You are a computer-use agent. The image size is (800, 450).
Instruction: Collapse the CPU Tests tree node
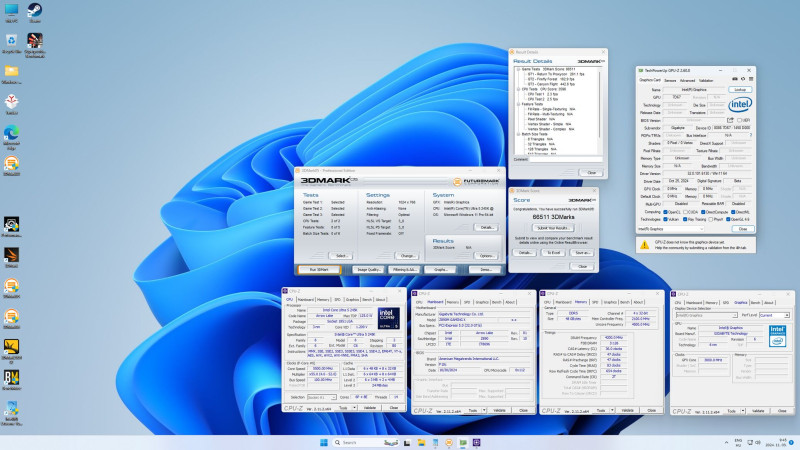518,89
